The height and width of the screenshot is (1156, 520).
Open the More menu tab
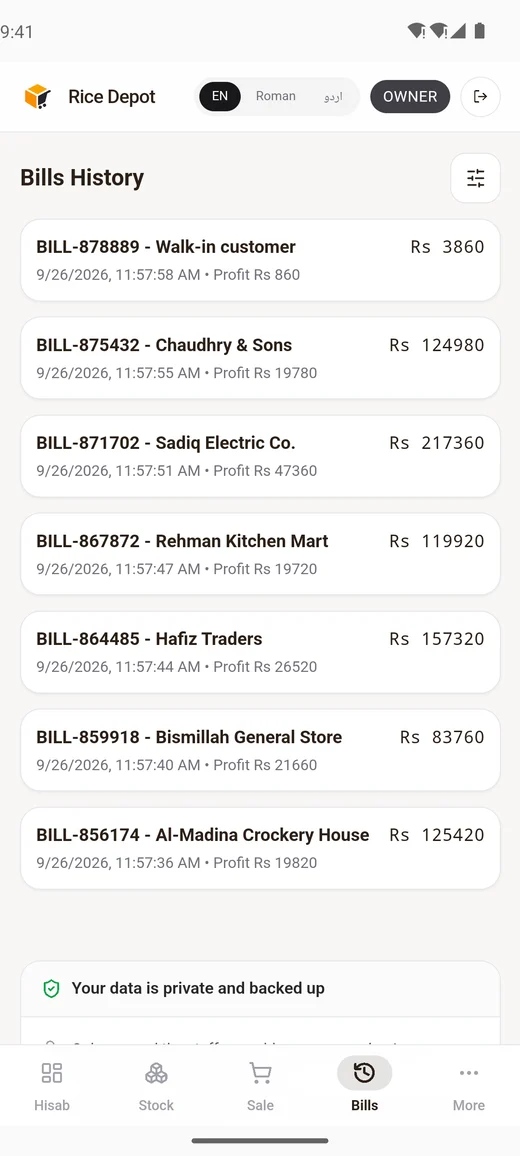468,1085
